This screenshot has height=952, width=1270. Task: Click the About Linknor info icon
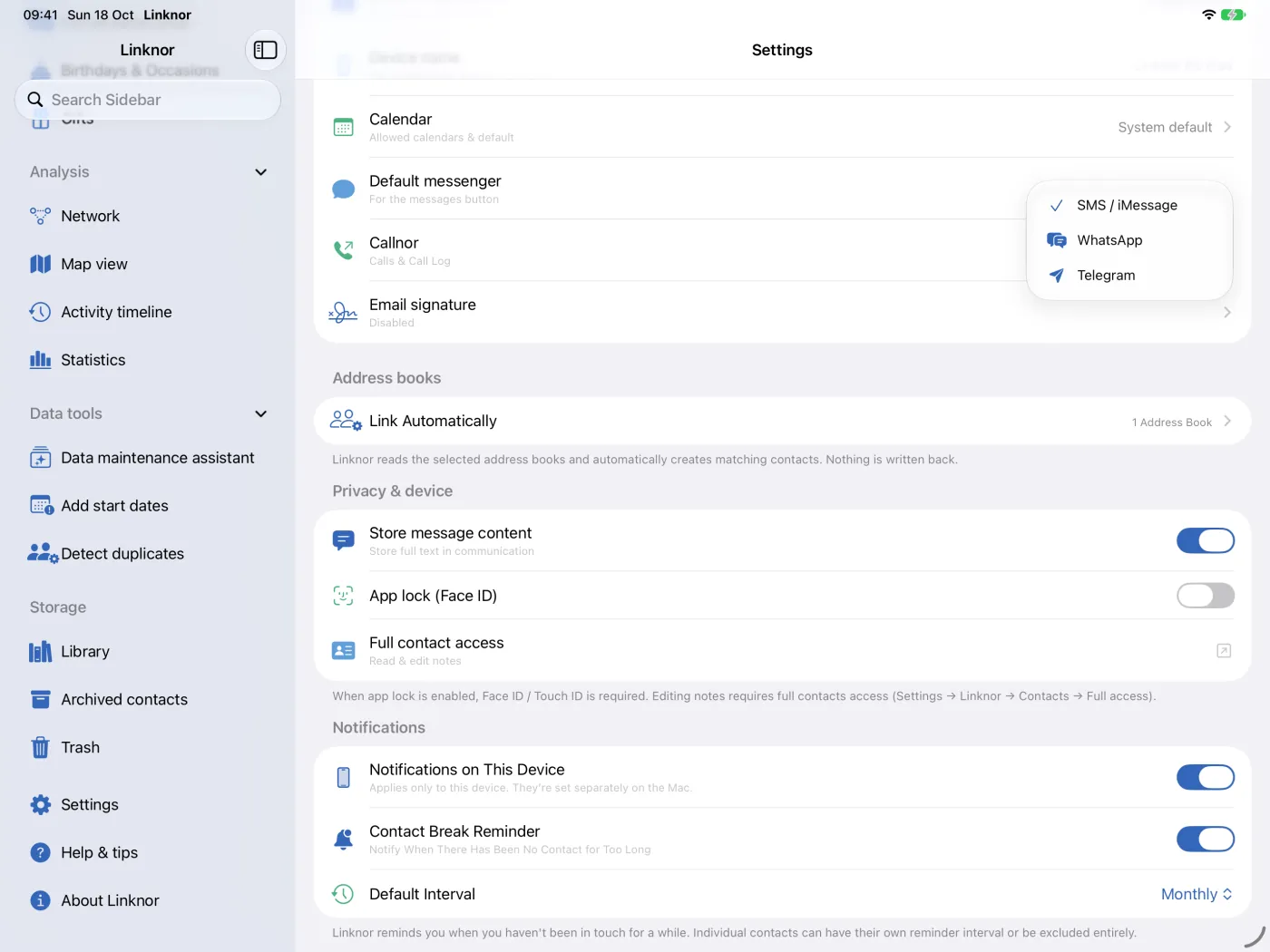[x=40, y=900]
